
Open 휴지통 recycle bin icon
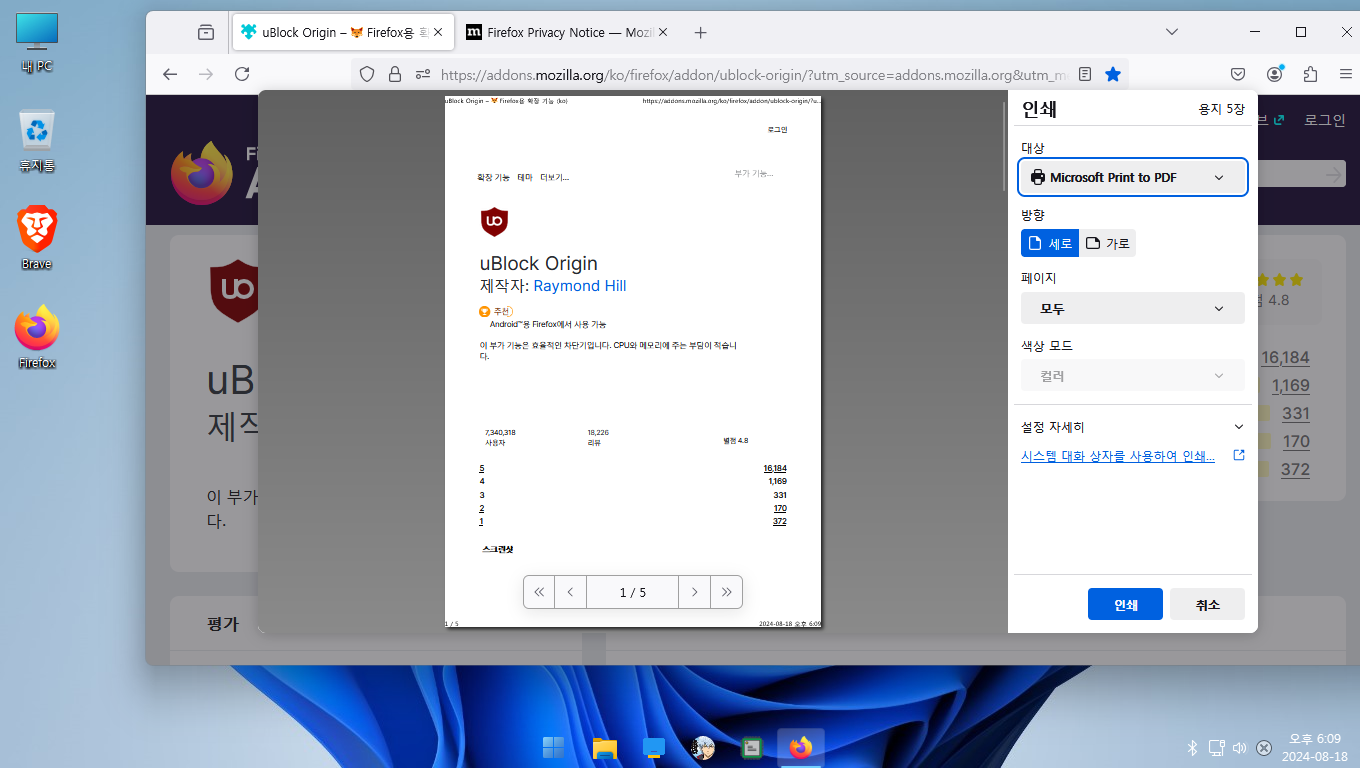(37, 141)
